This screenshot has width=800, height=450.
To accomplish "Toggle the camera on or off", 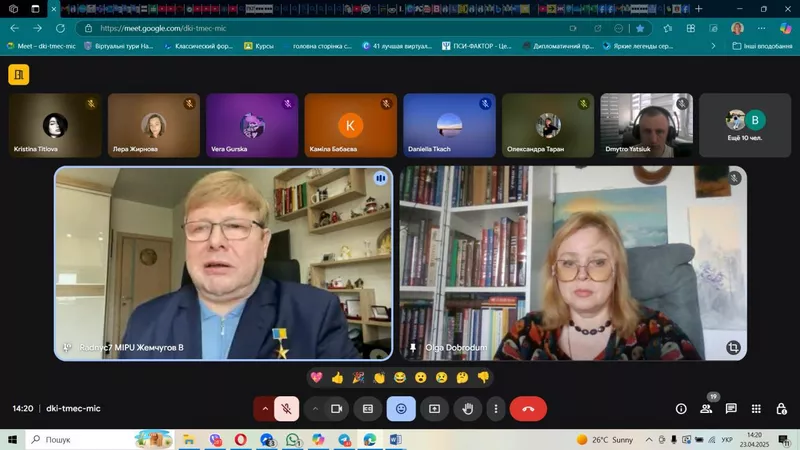I will [337, 409].
